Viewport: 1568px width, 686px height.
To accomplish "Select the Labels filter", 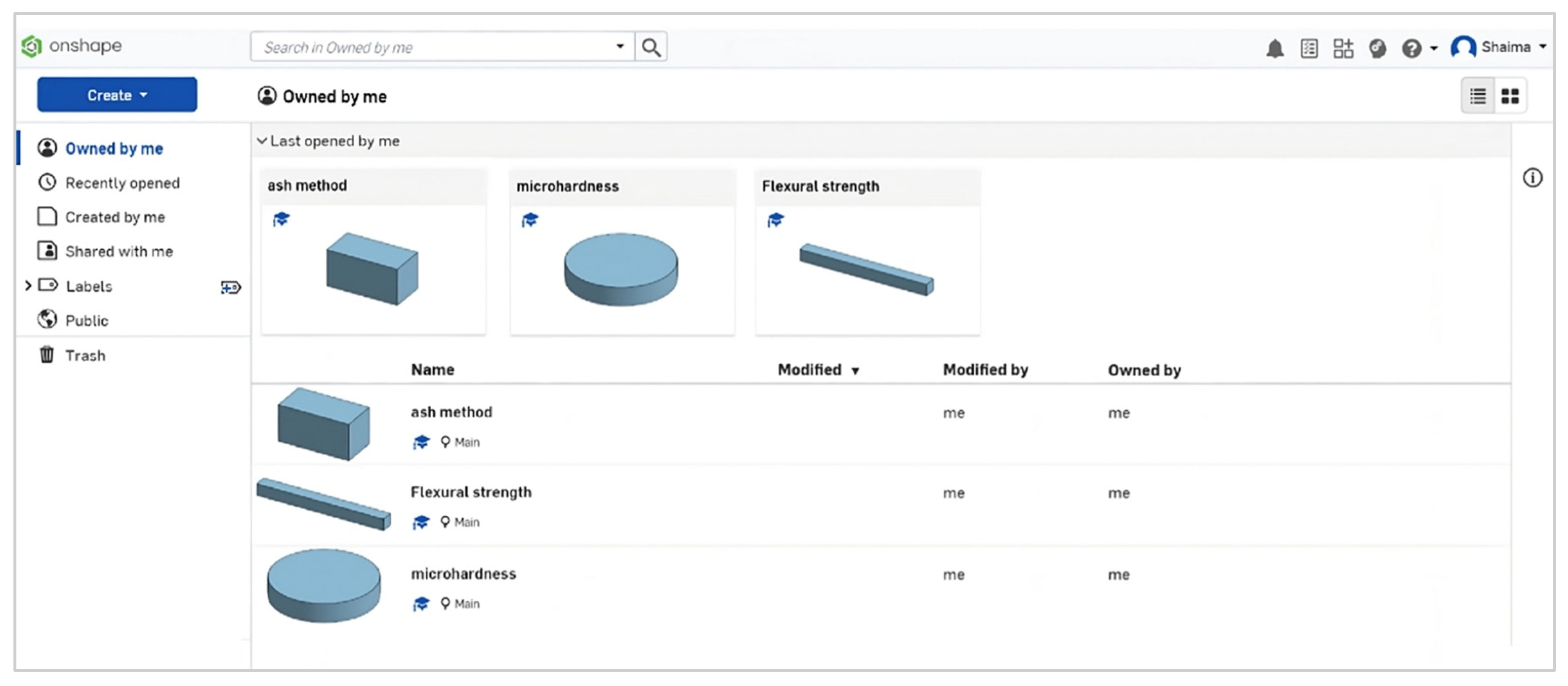I will [x=89, y=286].
